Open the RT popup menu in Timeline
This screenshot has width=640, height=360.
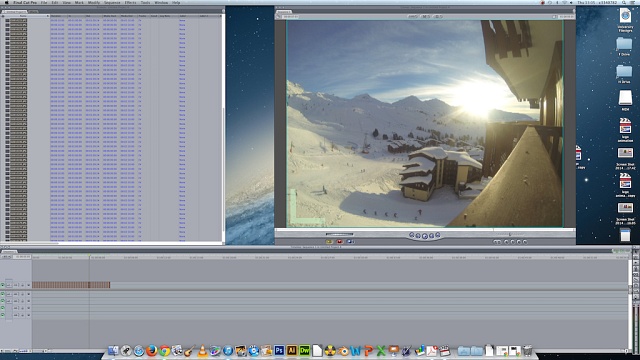(6, 257)
